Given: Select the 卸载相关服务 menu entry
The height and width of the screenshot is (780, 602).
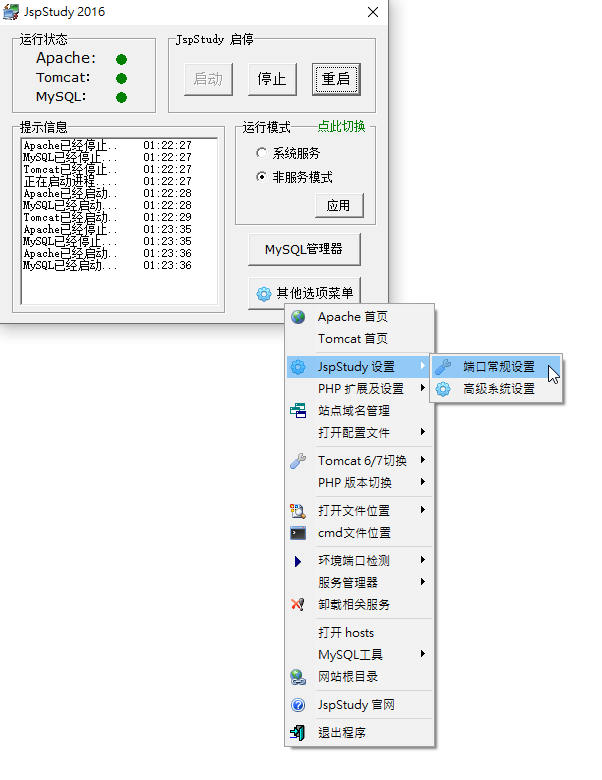Looking at the screenshot, I should click(359, 605).
